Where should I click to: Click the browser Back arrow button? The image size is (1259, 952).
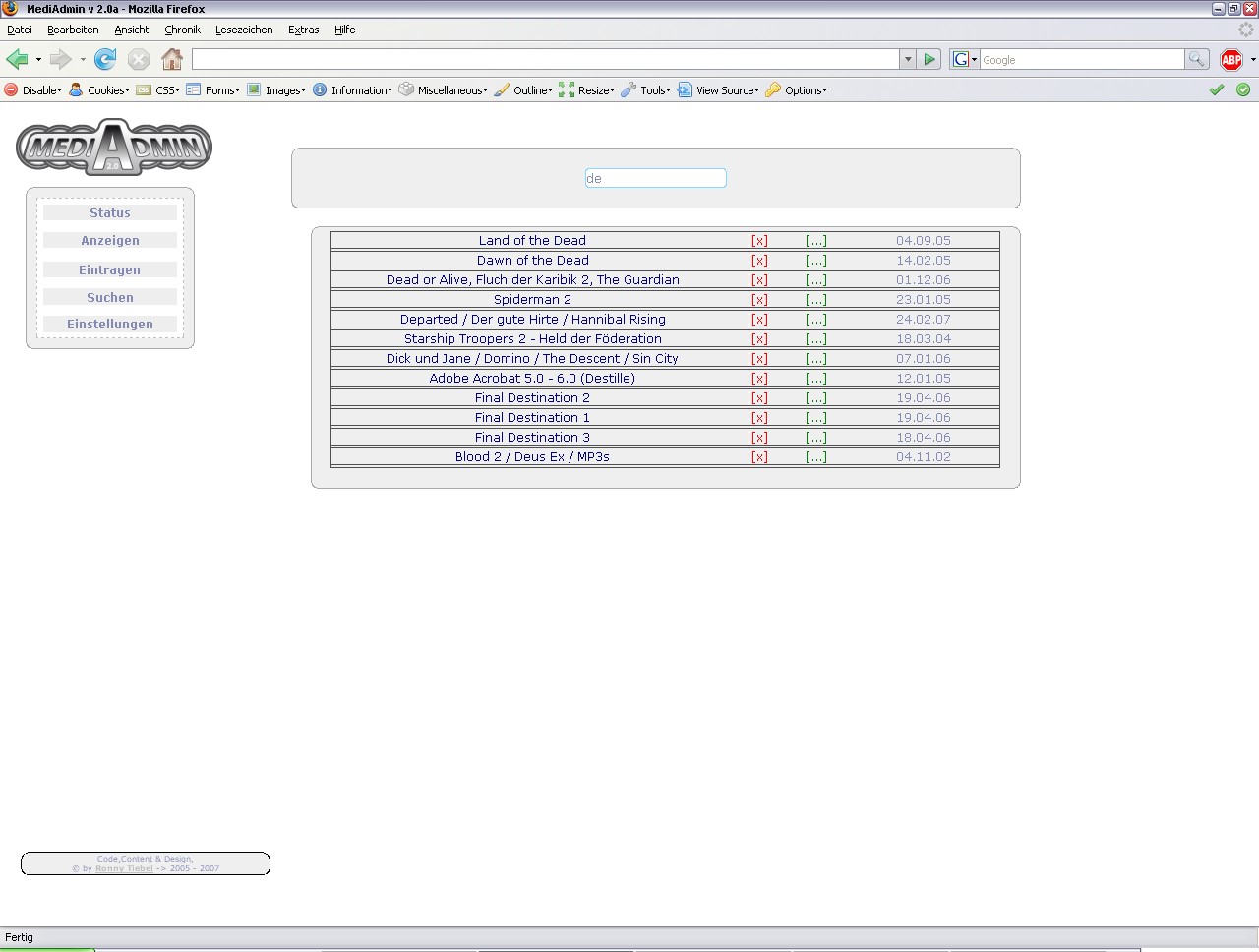(17, 60)
